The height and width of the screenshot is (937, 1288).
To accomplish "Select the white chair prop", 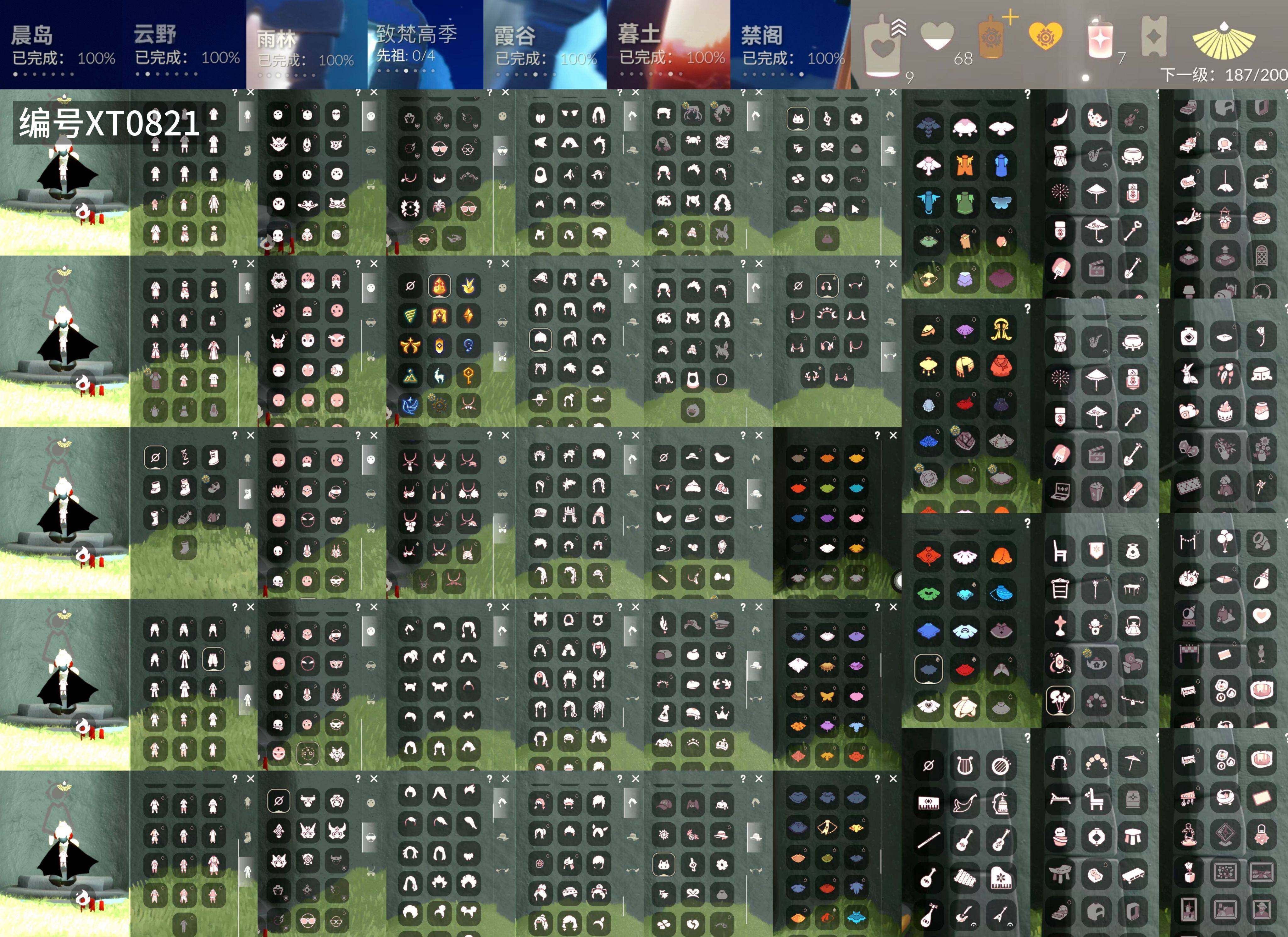I will coord(1060,551).
